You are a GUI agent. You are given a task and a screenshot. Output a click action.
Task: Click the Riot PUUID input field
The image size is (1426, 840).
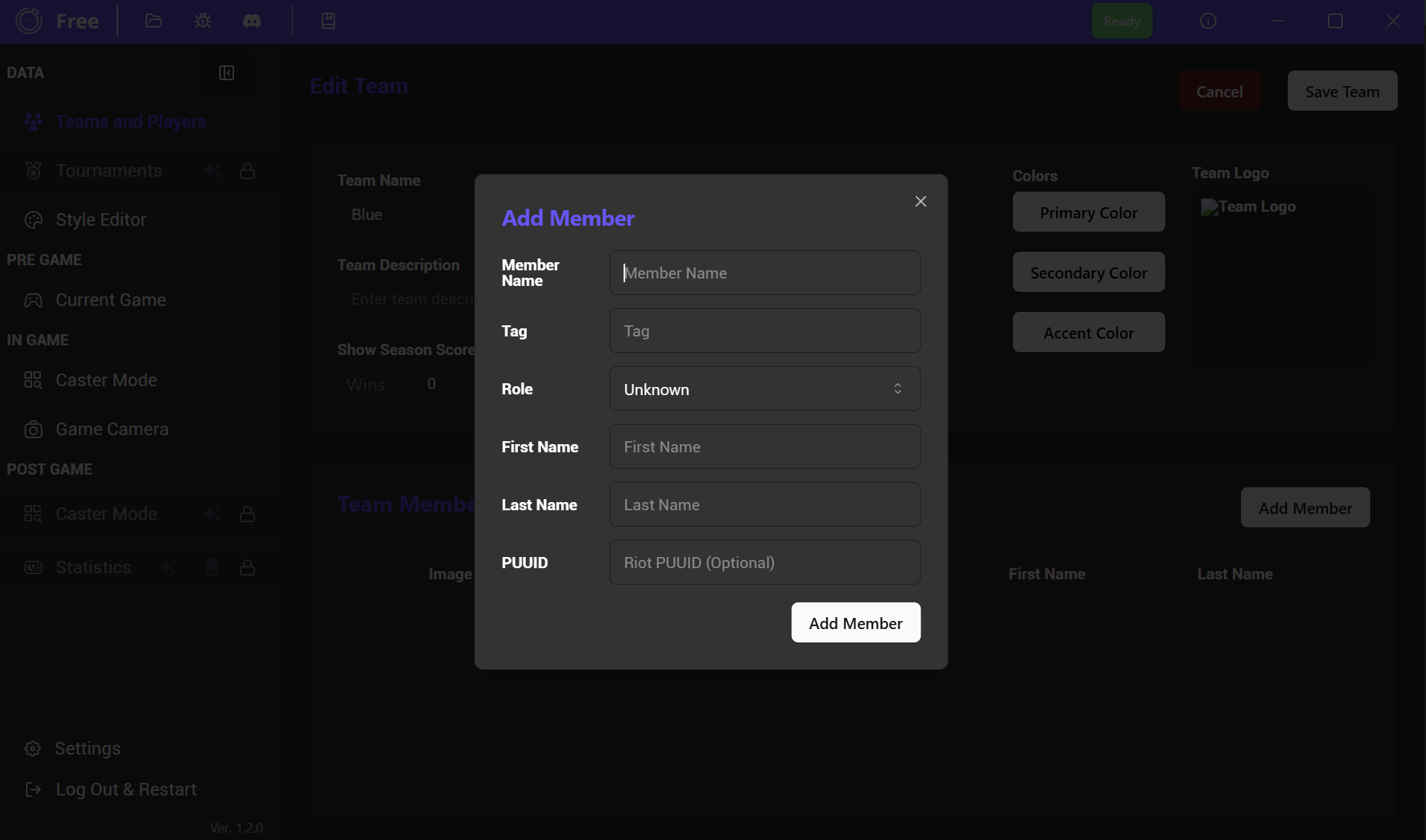coord(764,563)
